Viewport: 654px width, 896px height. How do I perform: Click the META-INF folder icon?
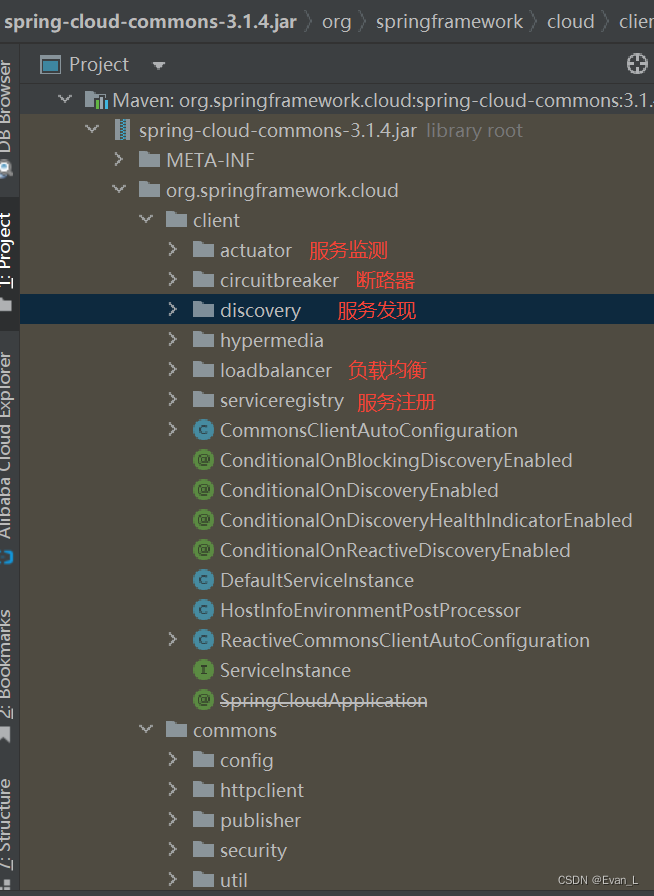(147, 160)
